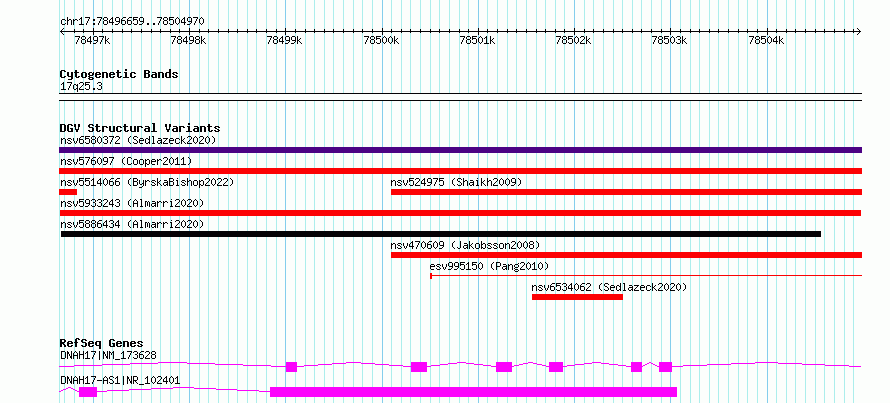Image resolution: width=890 pixels, height=403 pixels.
Task: Click the short red nsv5514066 bar
Action: (x=68, y=192)
